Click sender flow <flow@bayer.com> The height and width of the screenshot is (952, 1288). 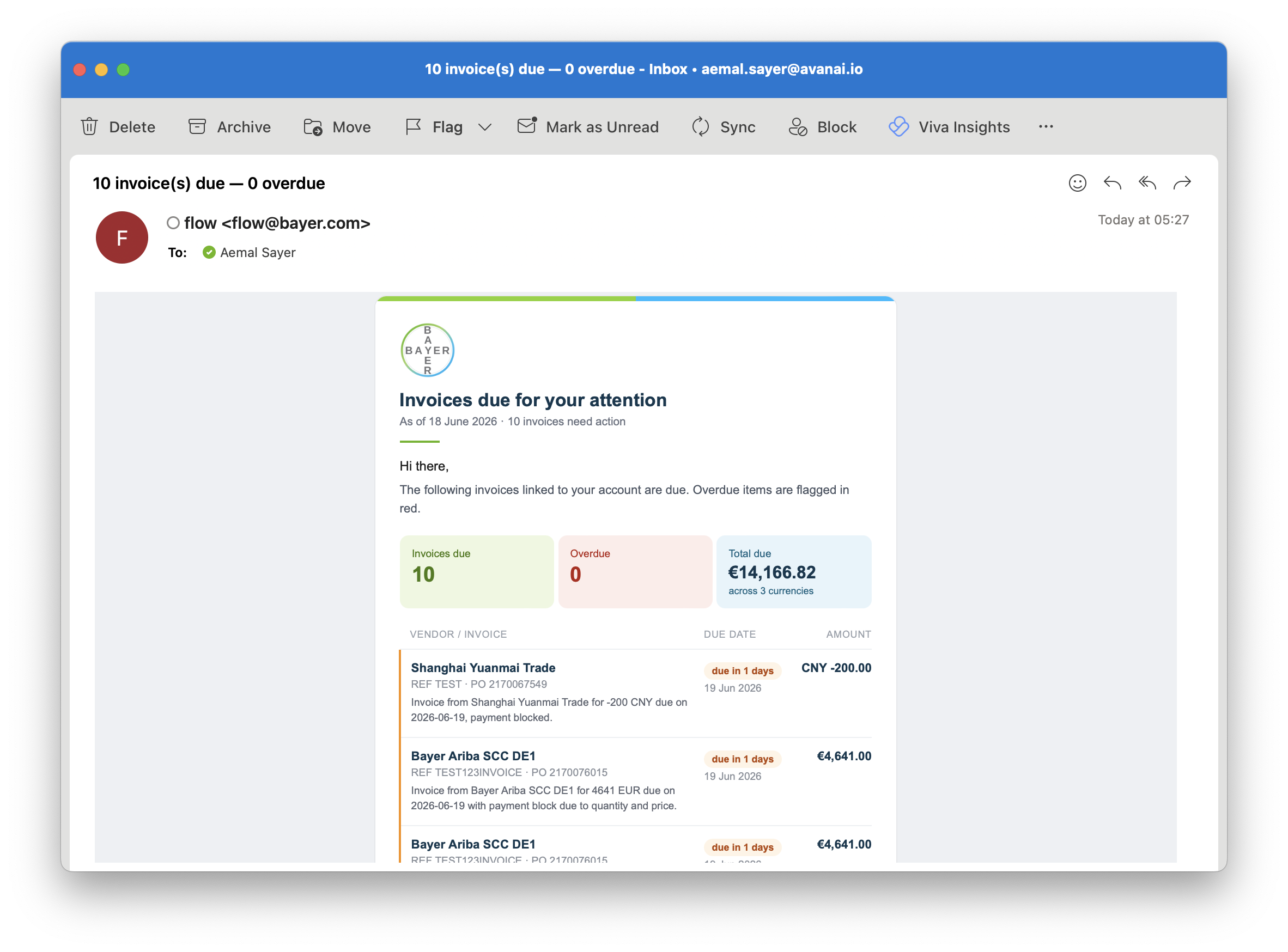click(277, 223)
